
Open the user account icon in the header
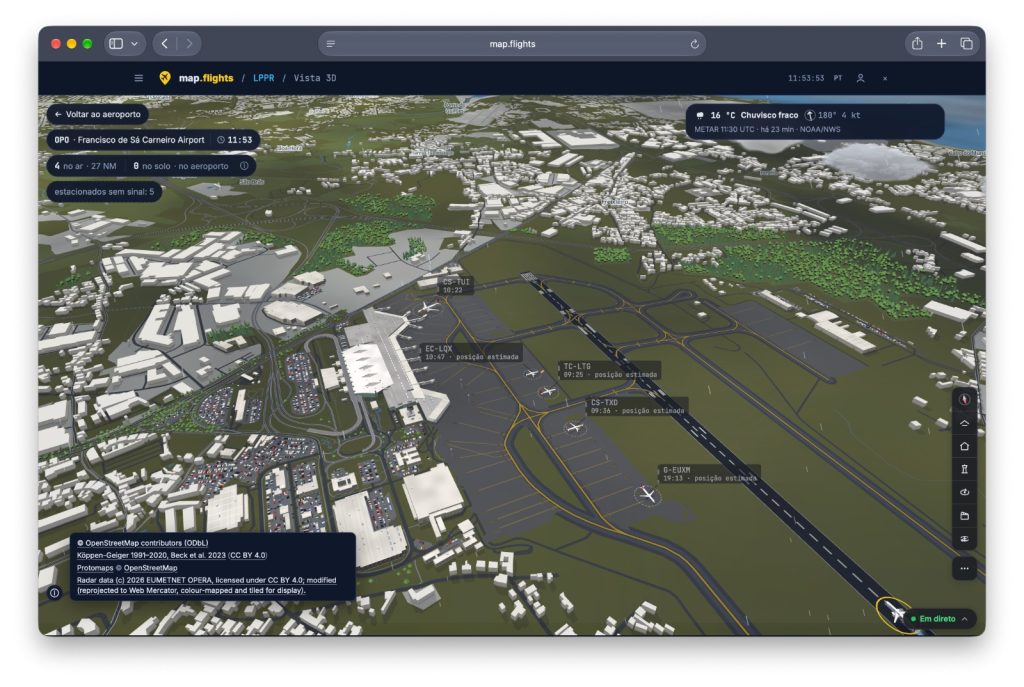click(x=860, y=78)
